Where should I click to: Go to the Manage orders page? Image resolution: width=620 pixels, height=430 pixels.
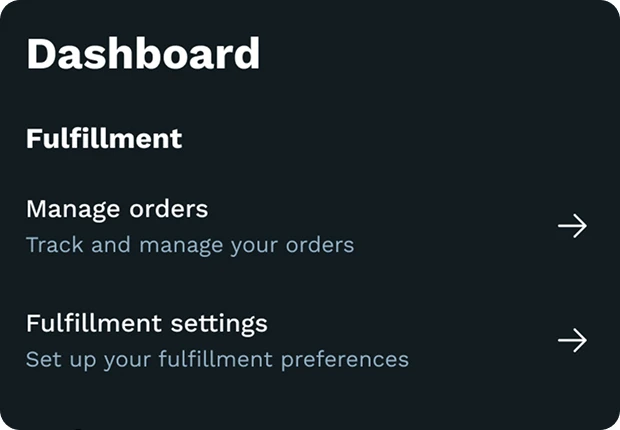click(117, 209)
